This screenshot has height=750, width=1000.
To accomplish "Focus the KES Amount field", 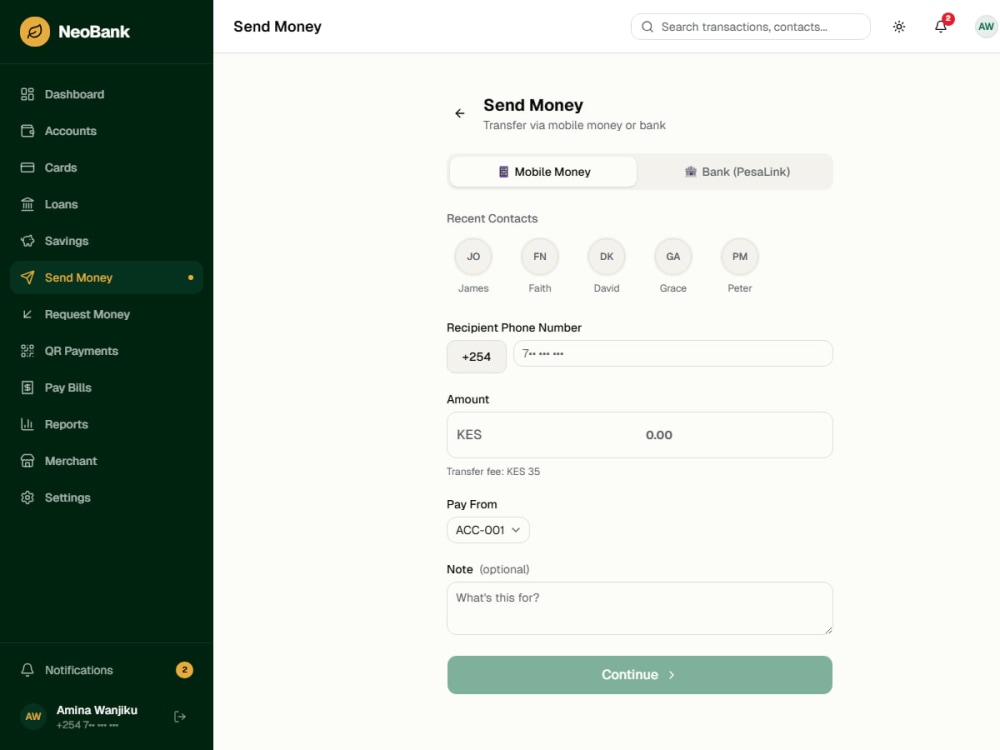I will [x=640, y=435].
